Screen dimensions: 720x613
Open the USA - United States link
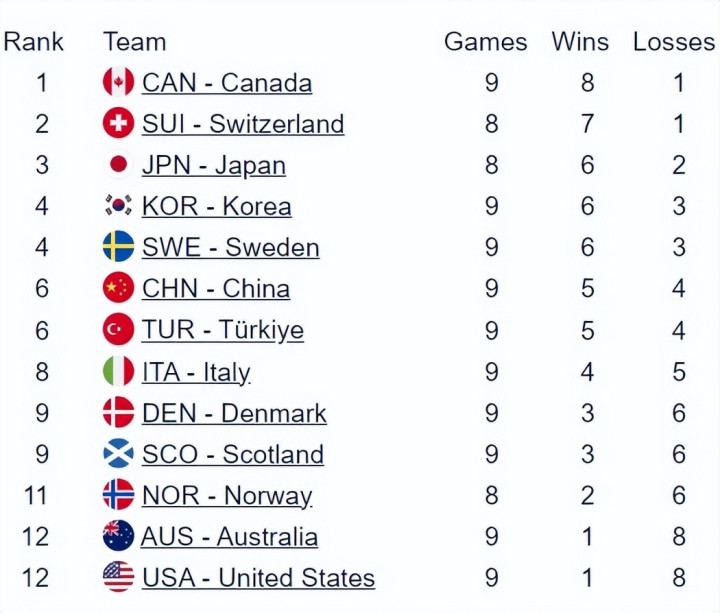click(x=258, y=577)
